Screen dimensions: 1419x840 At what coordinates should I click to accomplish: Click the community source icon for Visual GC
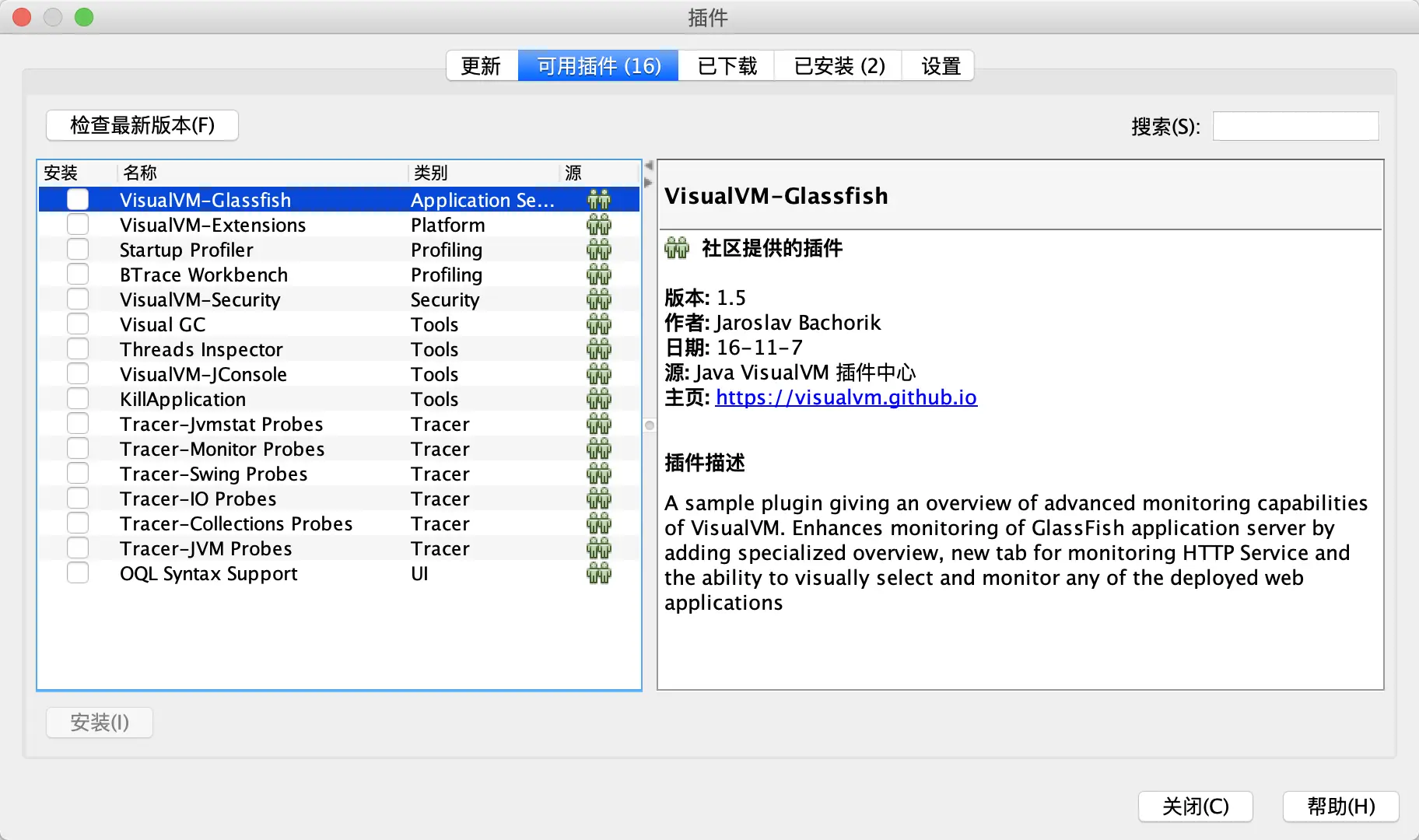click(x=599, y=324)
